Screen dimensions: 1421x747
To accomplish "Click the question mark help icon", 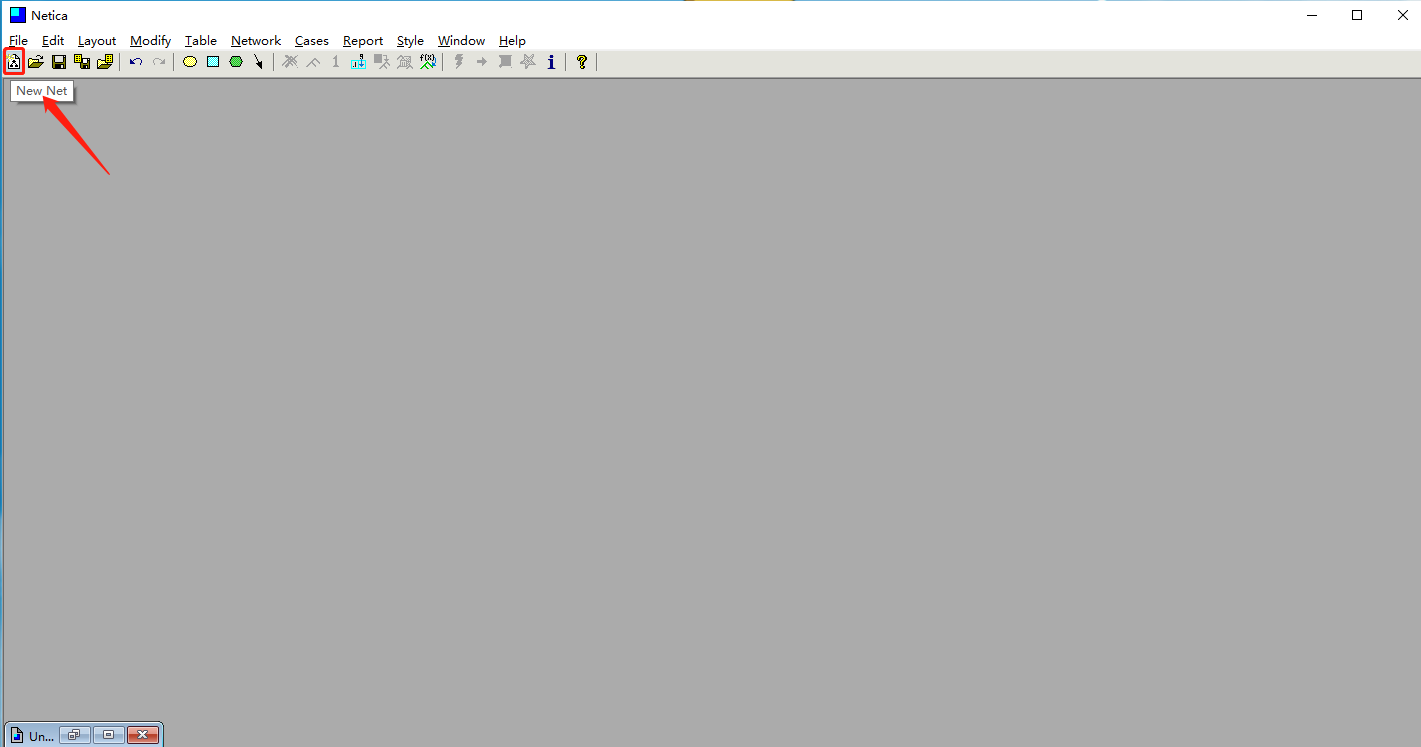I will [x=582, y=62].
